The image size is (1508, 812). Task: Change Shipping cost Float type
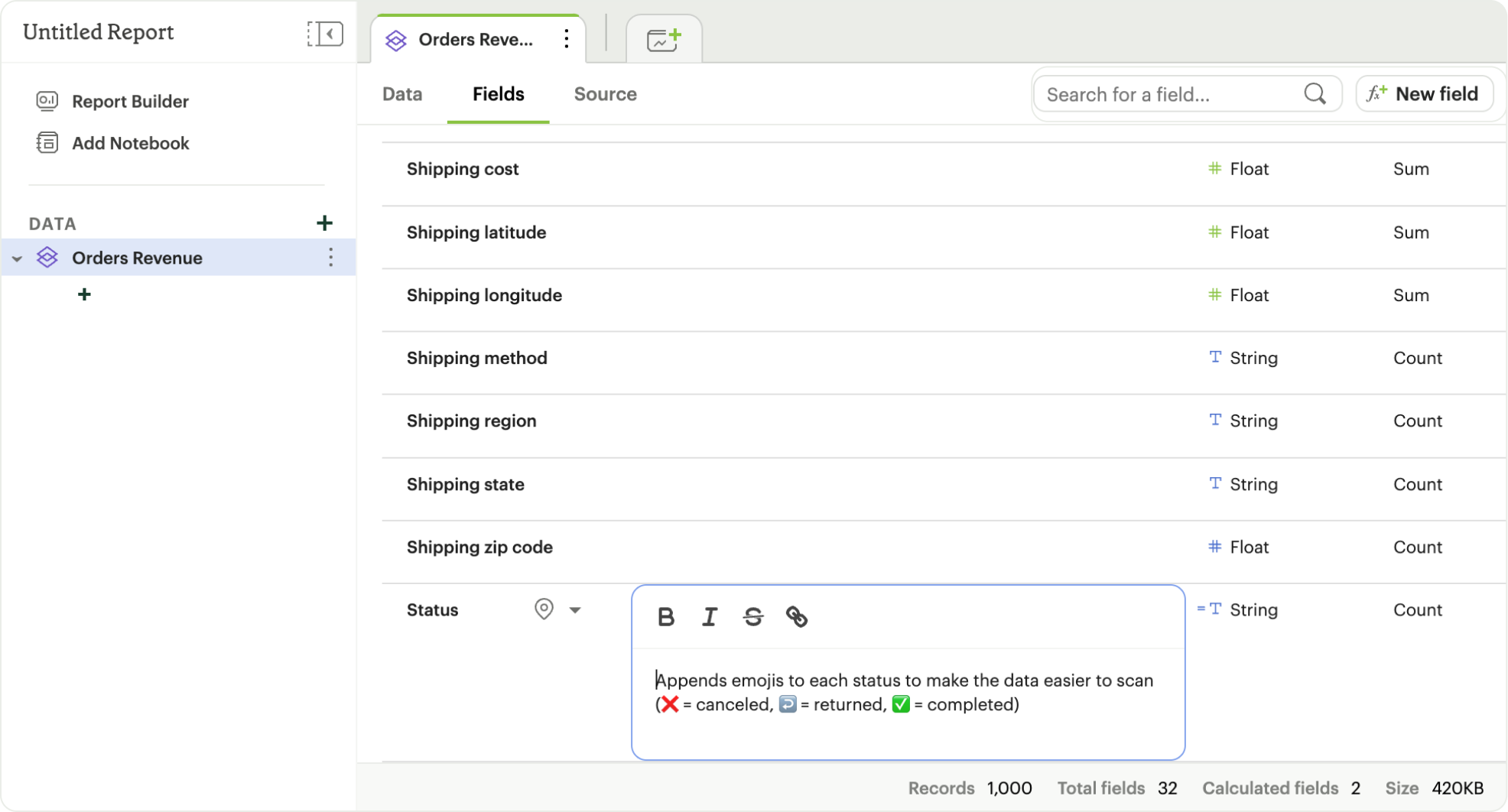[1238, 169]
